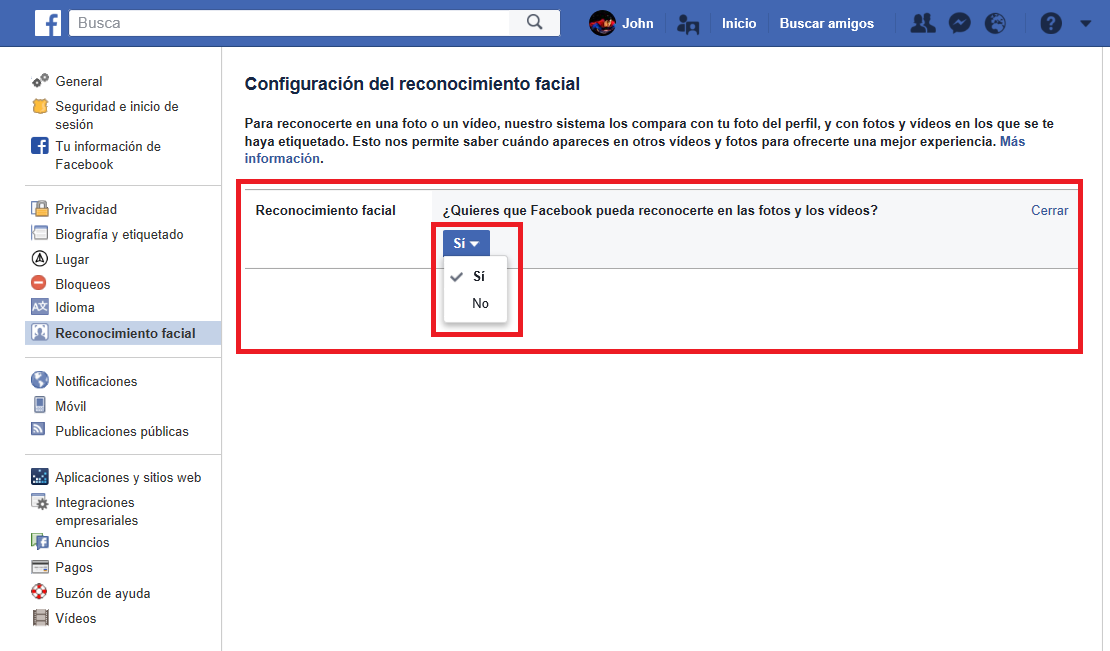Click the John profile name link

[x=637, y=23]
